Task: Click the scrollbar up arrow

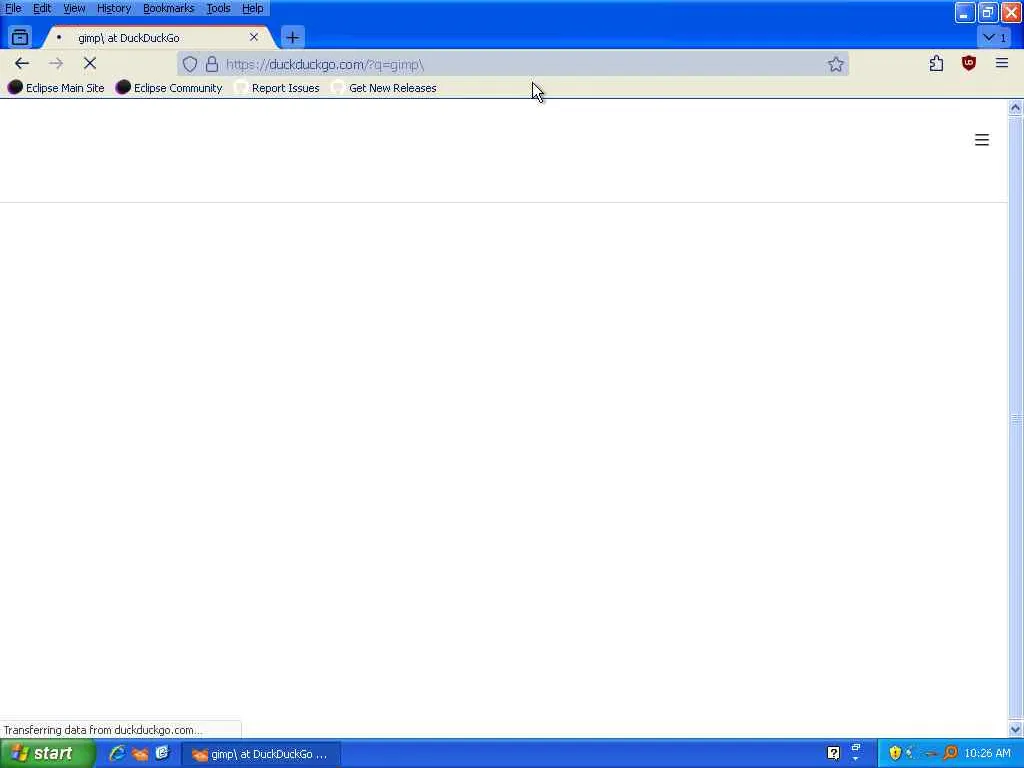Action: [x=1016, y=108]
